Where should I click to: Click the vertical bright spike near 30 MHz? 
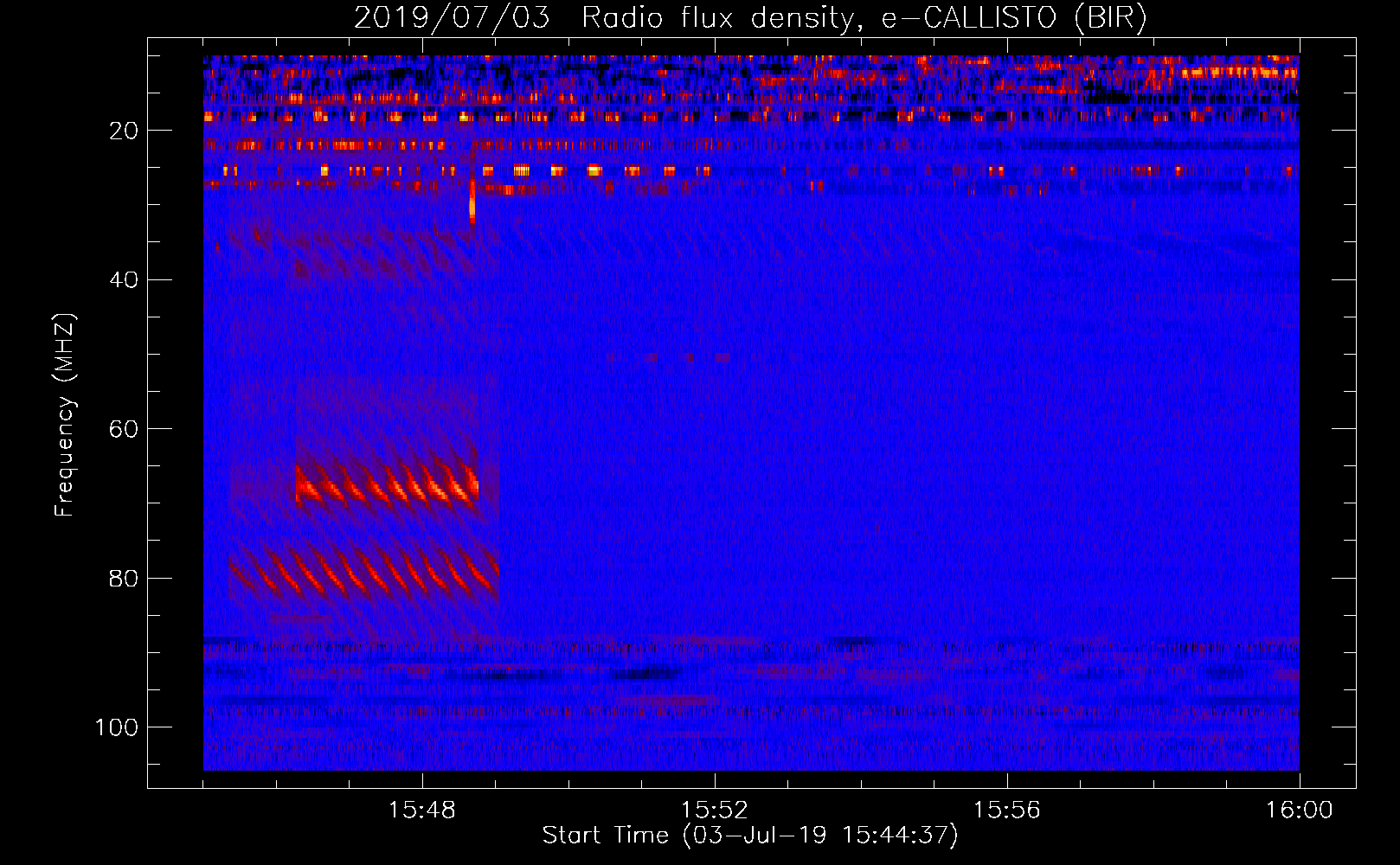pyautogui.click(x=472, y=201)
